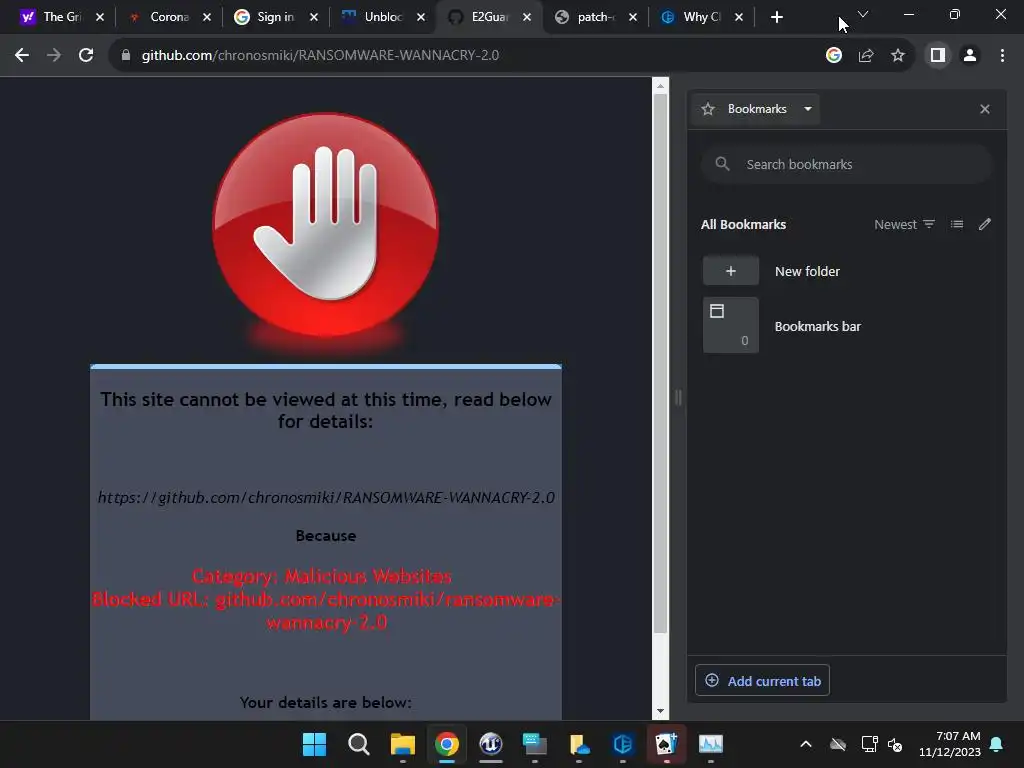Screen dimensions: 1024x768
Task: Click the scrollbar down arrow
Action: pos(660,711)
